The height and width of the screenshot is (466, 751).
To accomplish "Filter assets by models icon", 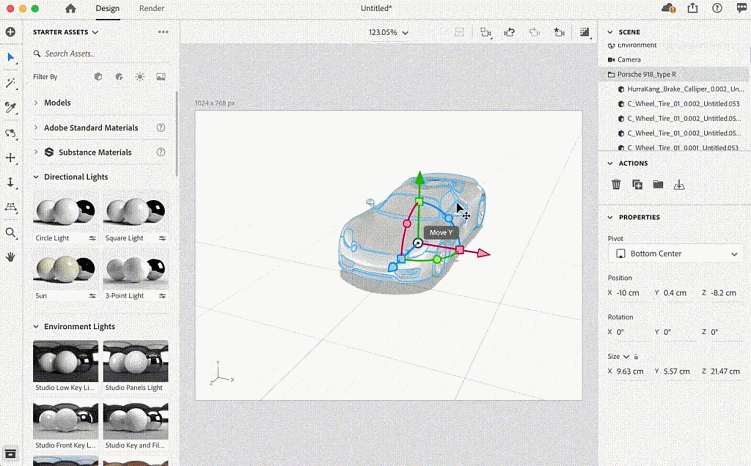I will [x=98, y=77].
